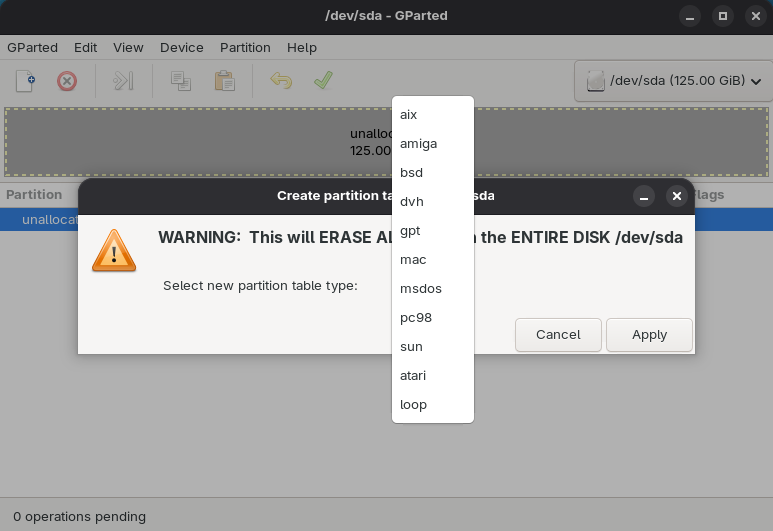Click the Resize/Move partition icon
Image resolution: width=773 pixels, height=531 pixels.
pos(123,81)
